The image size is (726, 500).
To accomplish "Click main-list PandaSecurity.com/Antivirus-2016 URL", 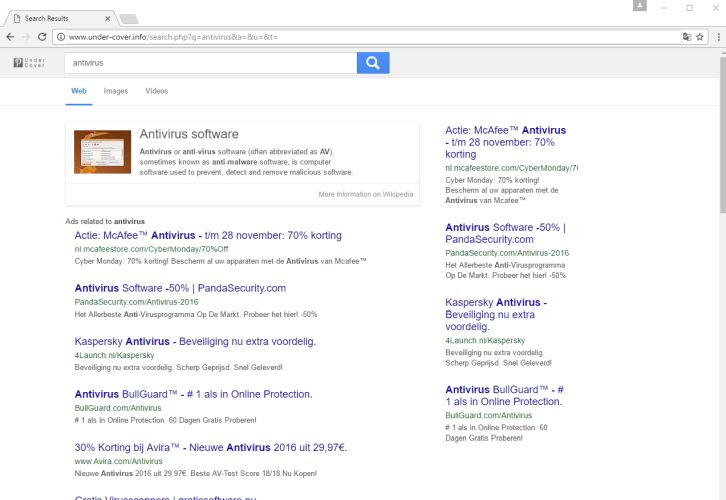I will [136, 302].
